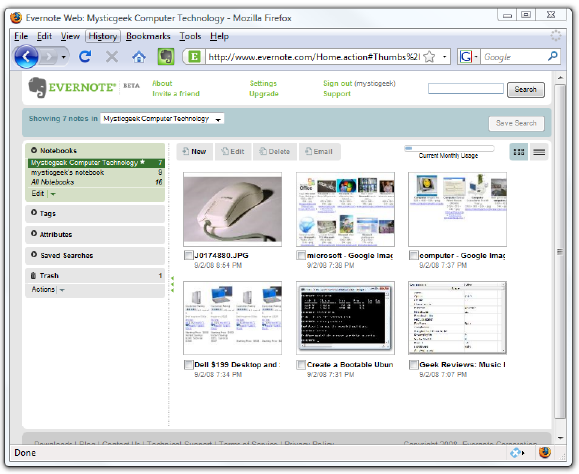This screenshot has height=474, width=579.
Task: Tick the Create a Bootable Ubuntu checkbox
Action: pos(301,364)
